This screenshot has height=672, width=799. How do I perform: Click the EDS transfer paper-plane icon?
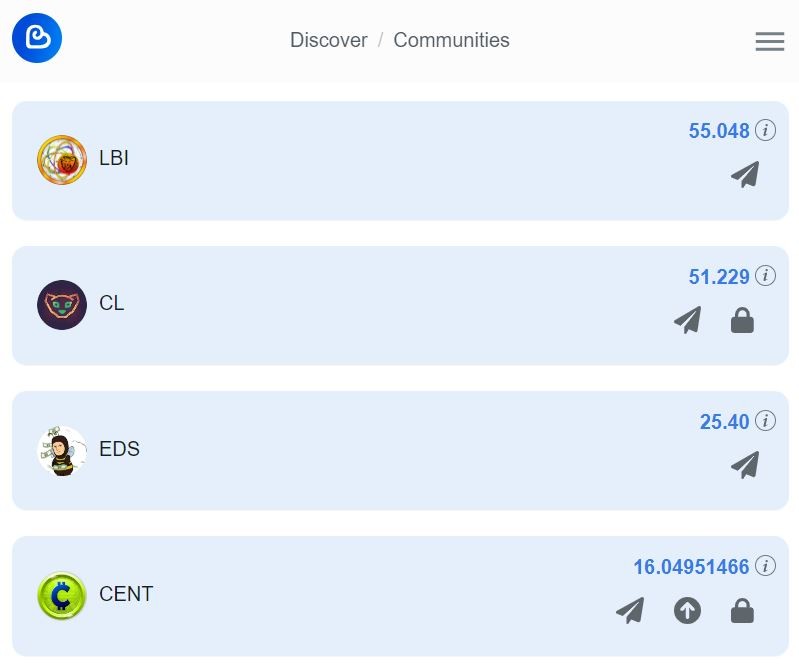point(745,465)
